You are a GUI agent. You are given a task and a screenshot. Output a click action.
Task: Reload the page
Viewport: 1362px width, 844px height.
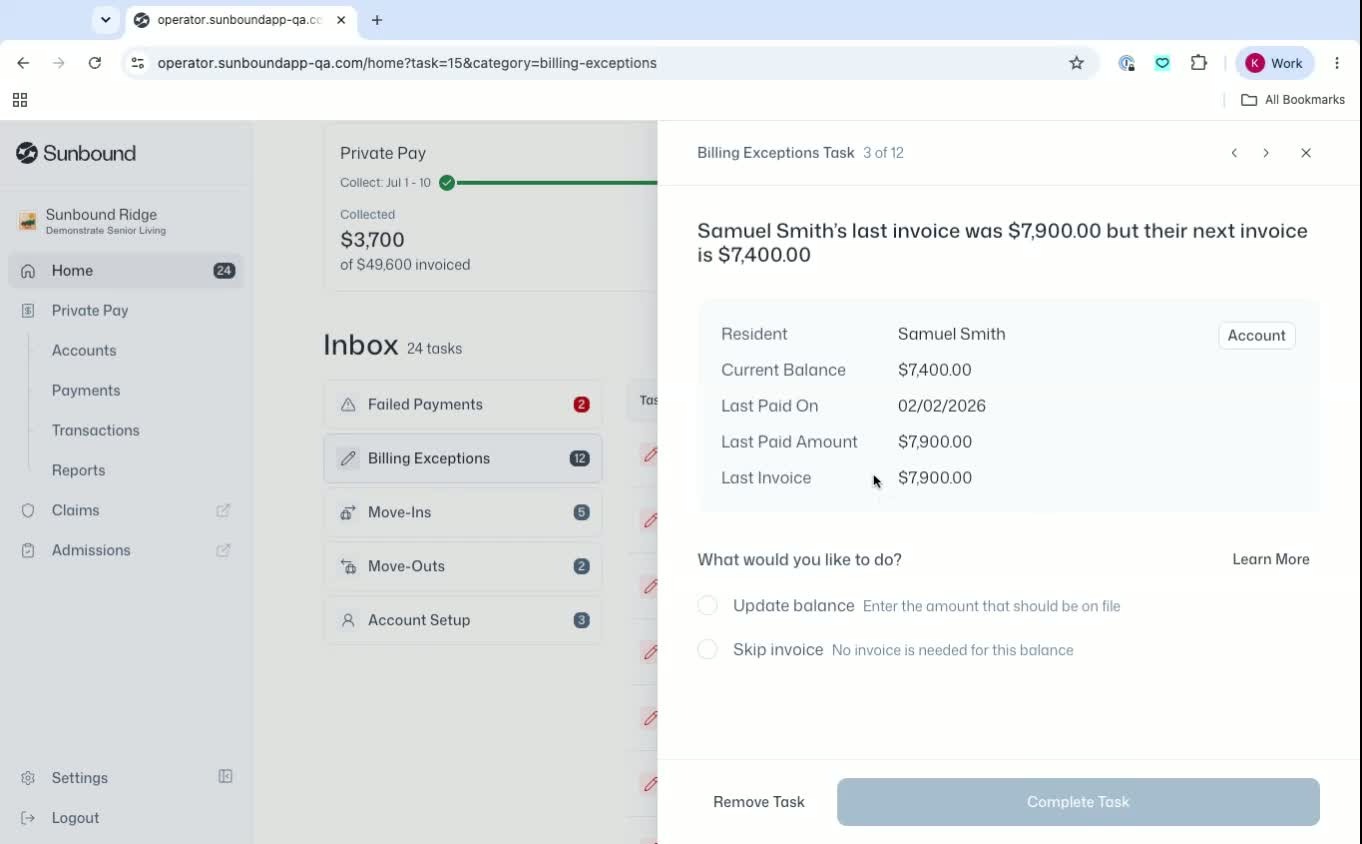pos(95,63)
